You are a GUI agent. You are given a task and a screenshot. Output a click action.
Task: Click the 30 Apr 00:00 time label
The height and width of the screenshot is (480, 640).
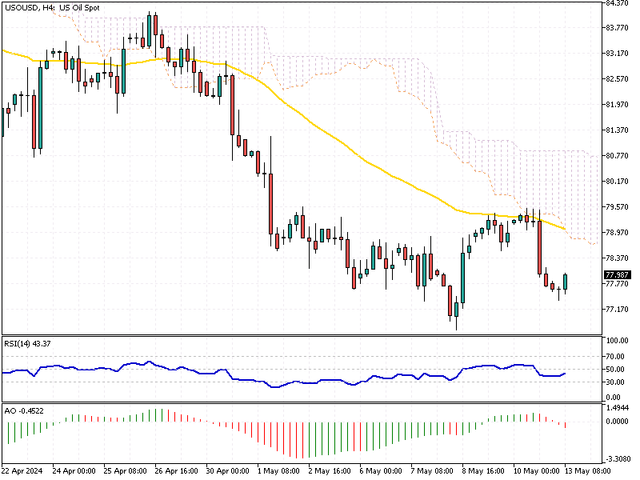pyautogui.click(x=227, y=471)
